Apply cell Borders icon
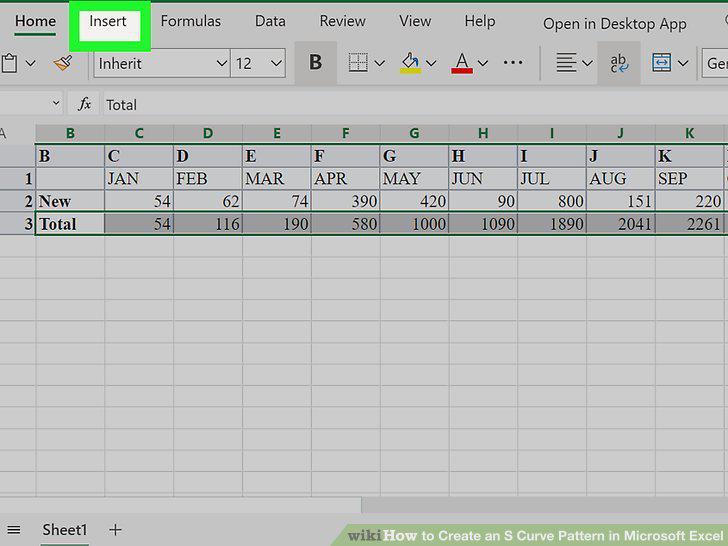 [x=358, y=63]
